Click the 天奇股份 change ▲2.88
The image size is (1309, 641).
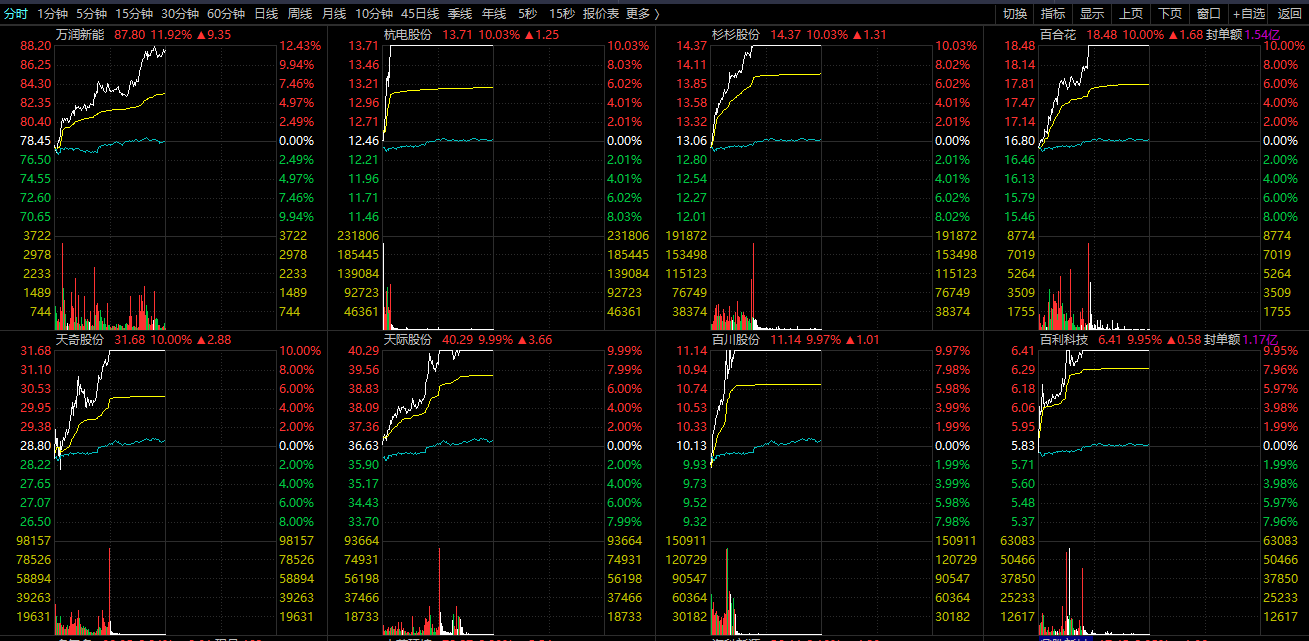(213, 340)
